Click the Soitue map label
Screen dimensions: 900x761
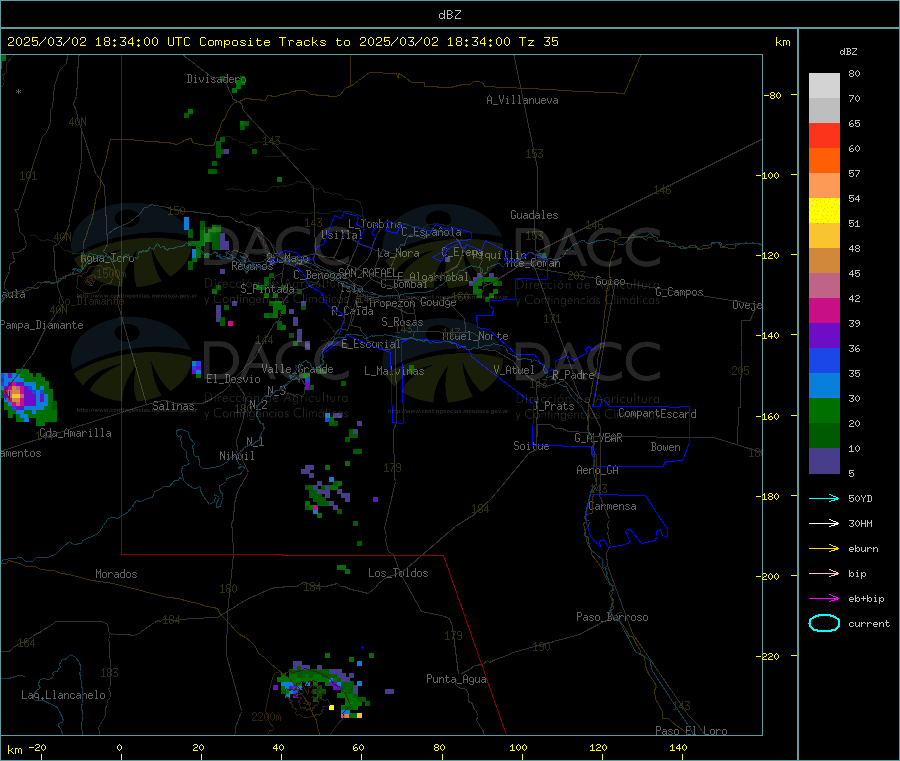point(531,446)
